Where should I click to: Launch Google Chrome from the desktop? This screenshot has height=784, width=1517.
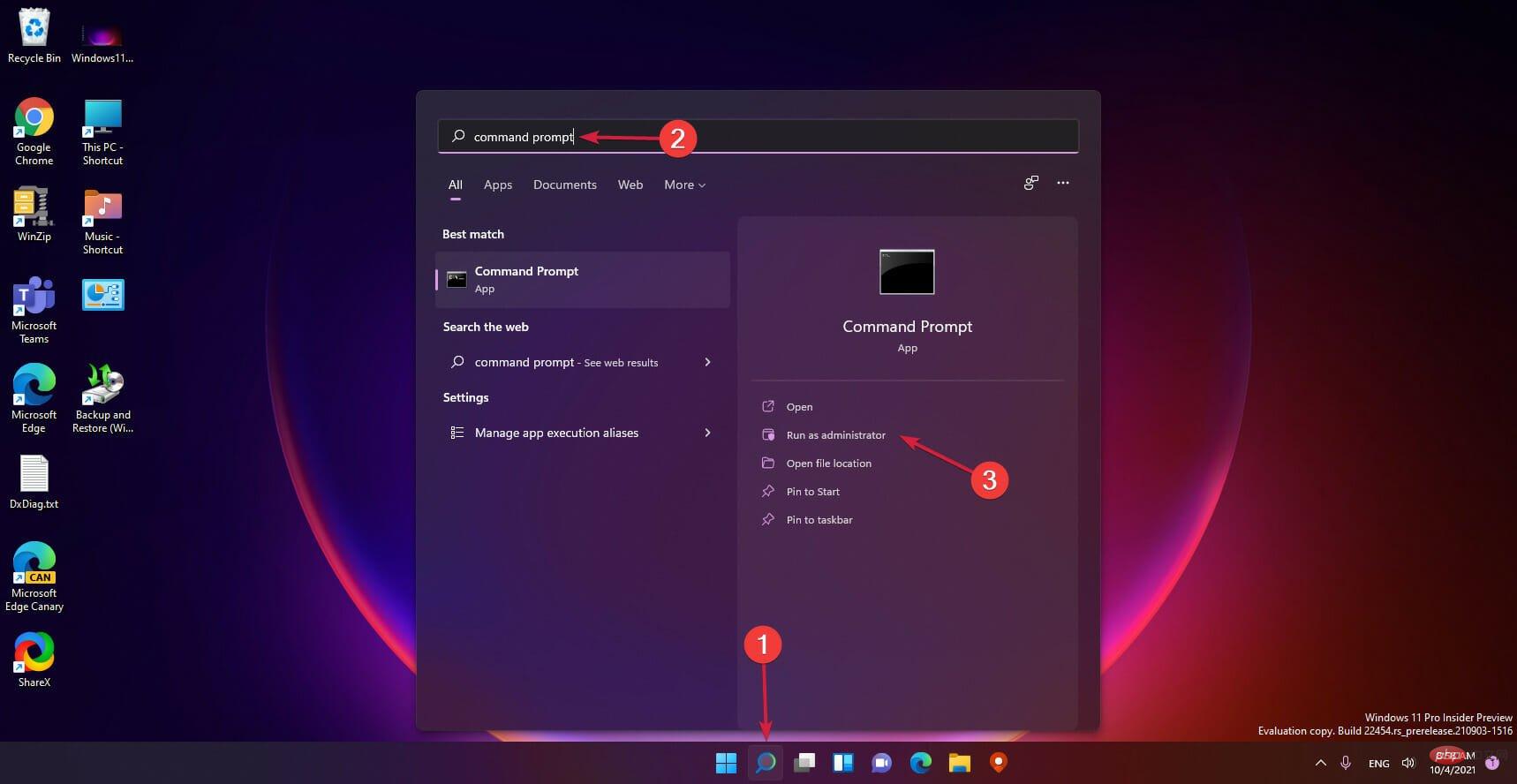[34, 131]
